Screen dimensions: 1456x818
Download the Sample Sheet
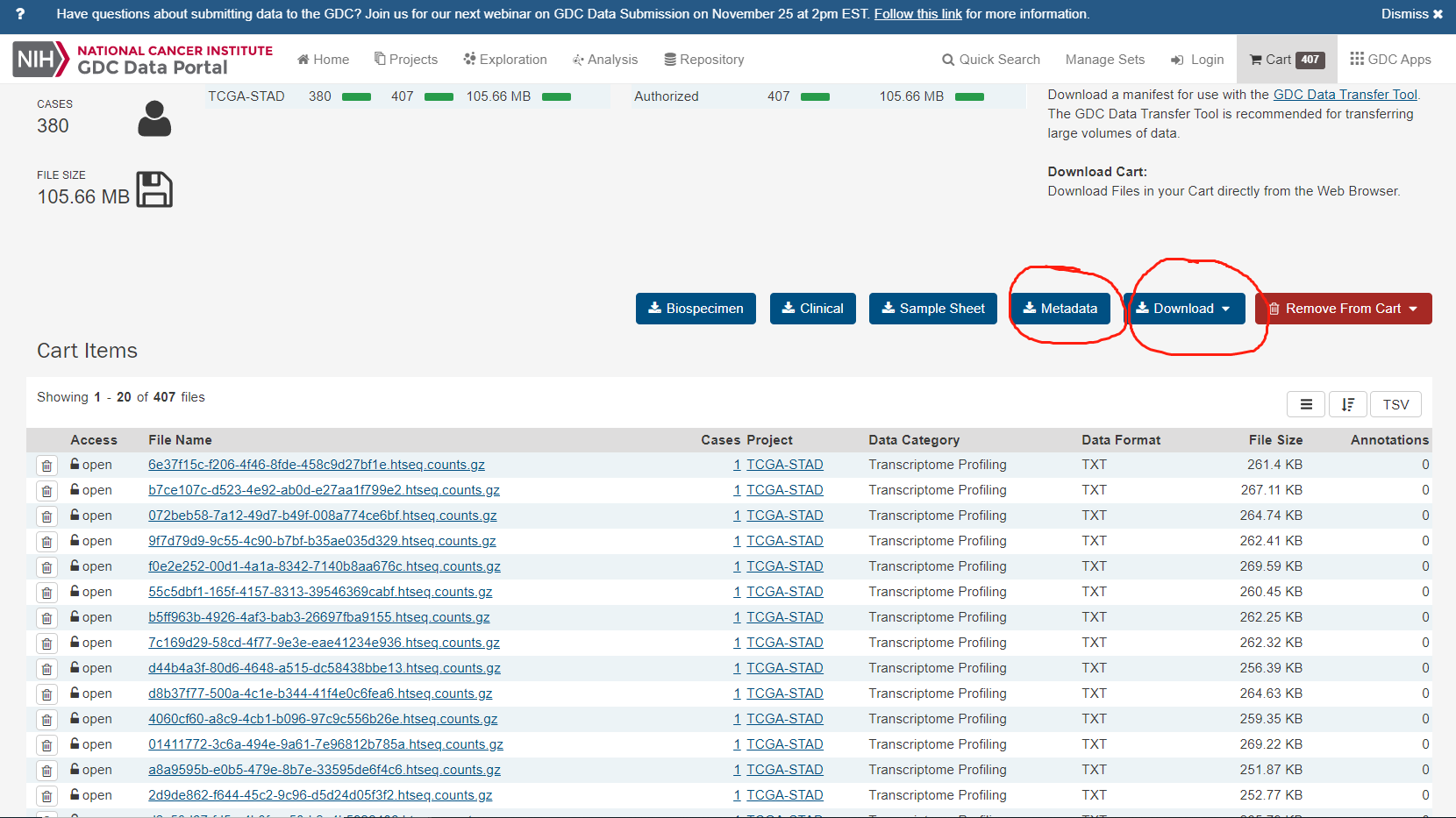(x=932, y=309)
